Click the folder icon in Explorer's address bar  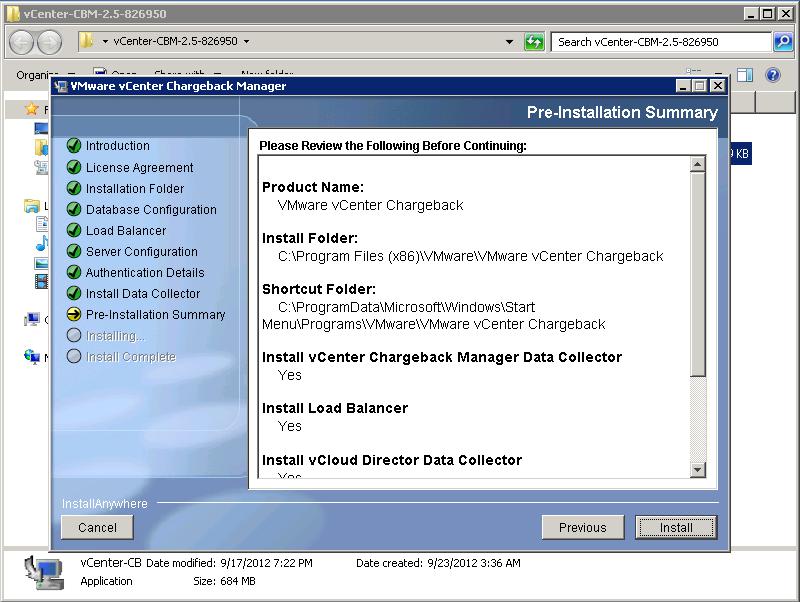pos(87,41)
